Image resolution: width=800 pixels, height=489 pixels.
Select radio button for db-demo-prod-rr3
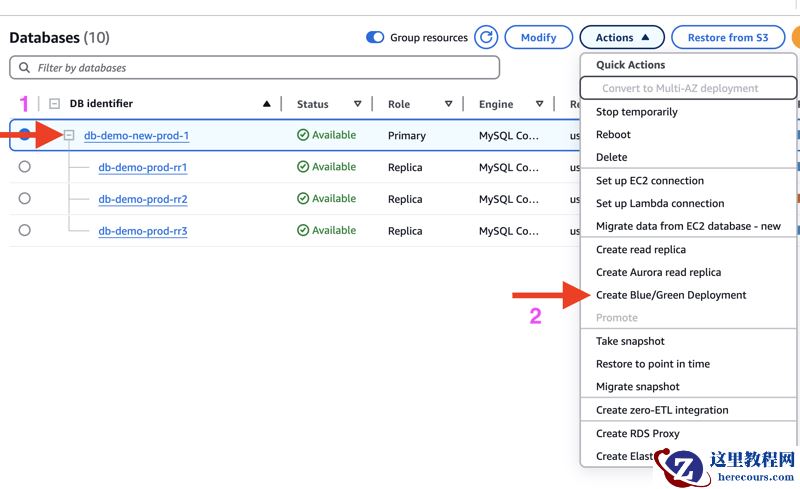pos(24,230)
